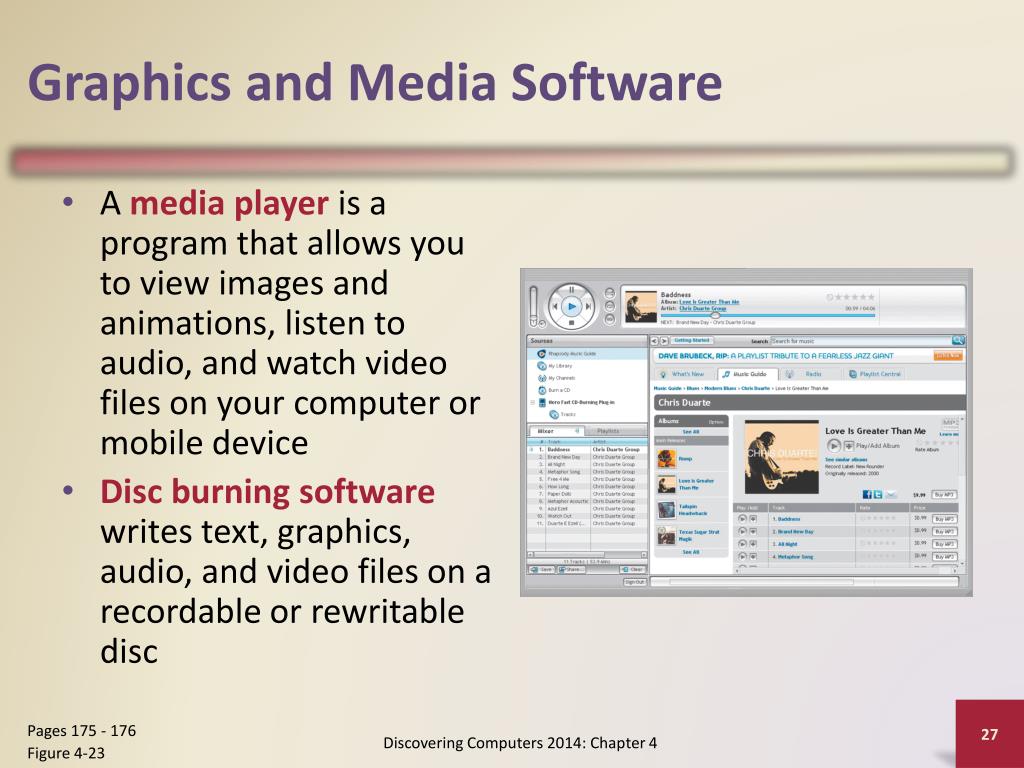Click the Blues breadcrumb link

click(x=692, y=389)
